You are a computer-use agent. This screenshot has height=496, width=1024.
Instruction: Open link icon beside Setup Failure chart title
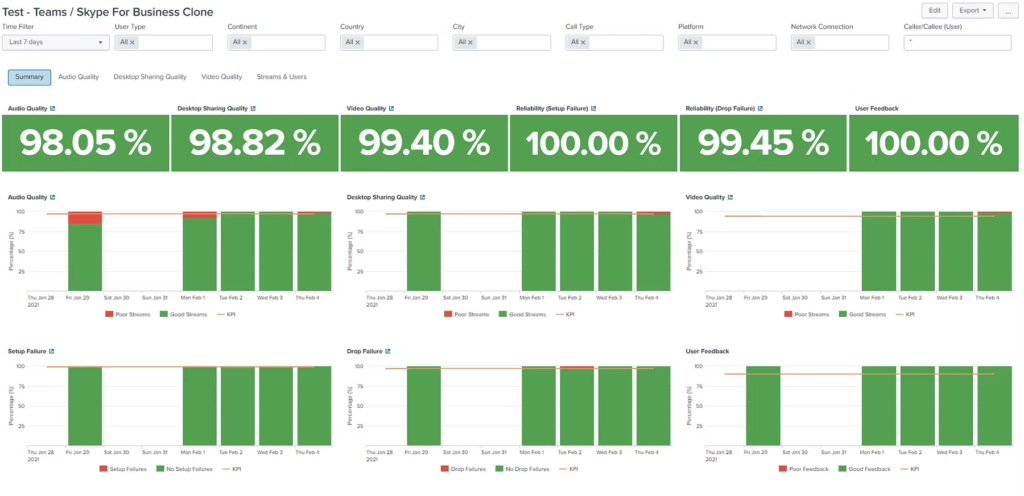coord(52,350)
